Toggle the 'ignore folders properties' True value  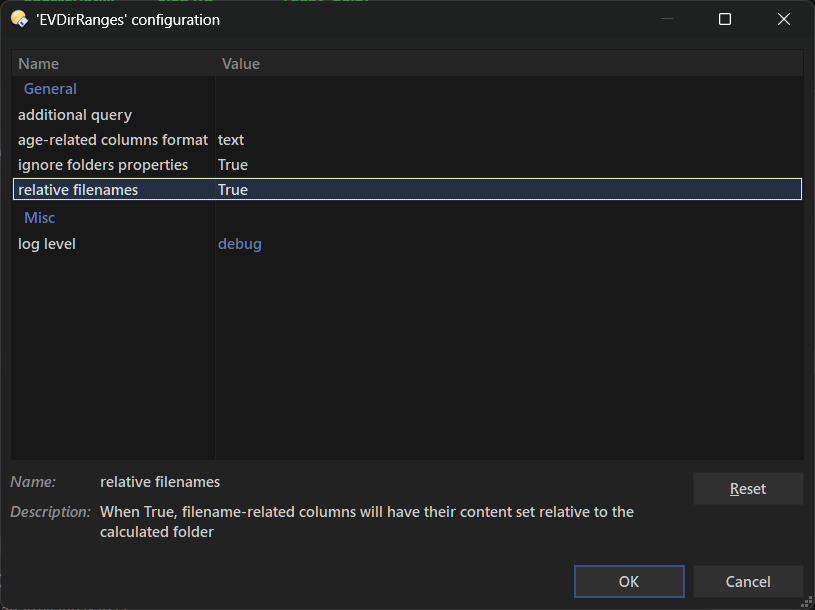tap(233, 165)
